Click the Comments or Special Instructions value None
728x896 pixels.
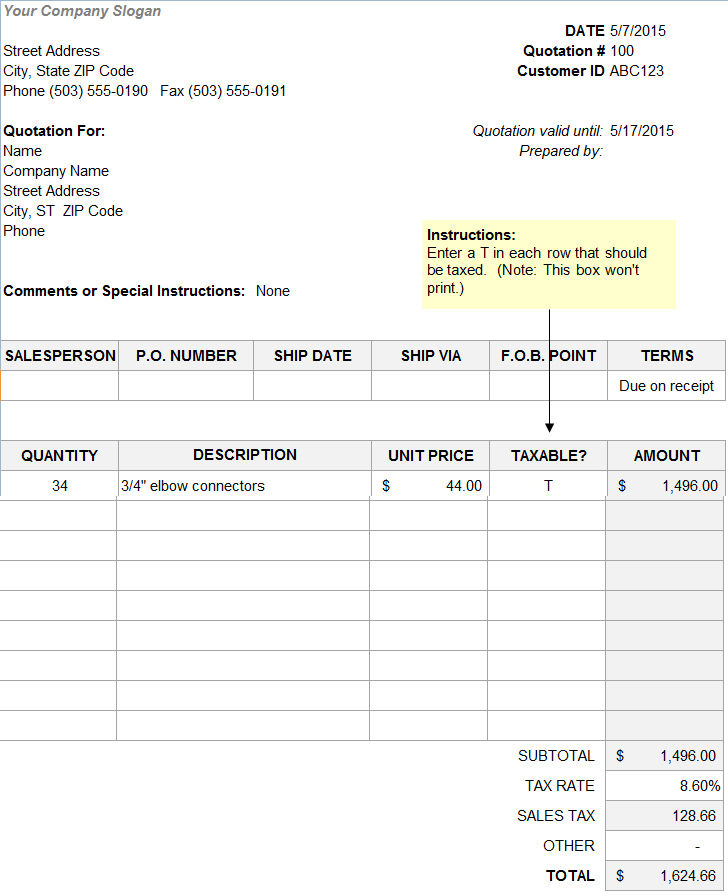pos(273,291)
